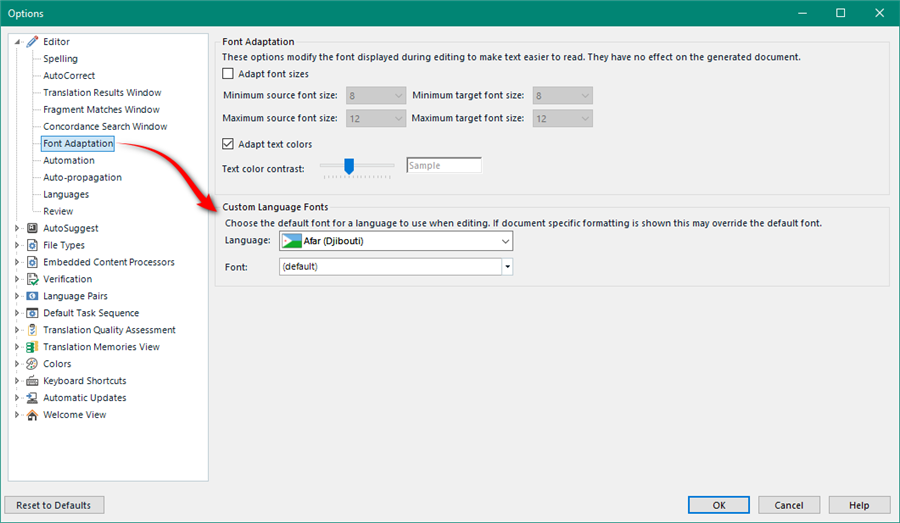Open the Language dropdown showing Afar (Djibouti)
The height and width of the screenshot is (523, 900).
coord(396,241)
